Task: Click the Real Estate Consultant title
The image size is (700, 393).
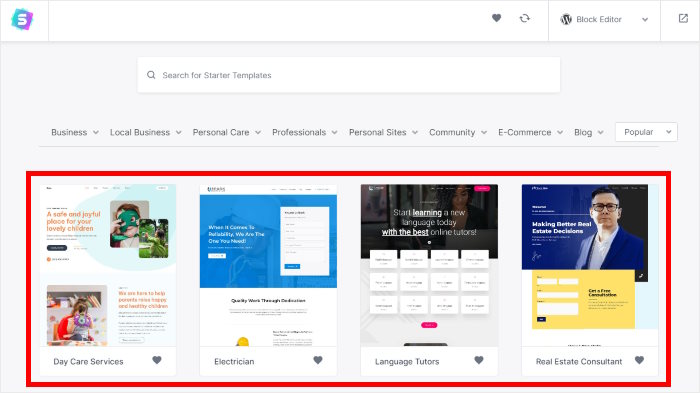Action: 579,361
